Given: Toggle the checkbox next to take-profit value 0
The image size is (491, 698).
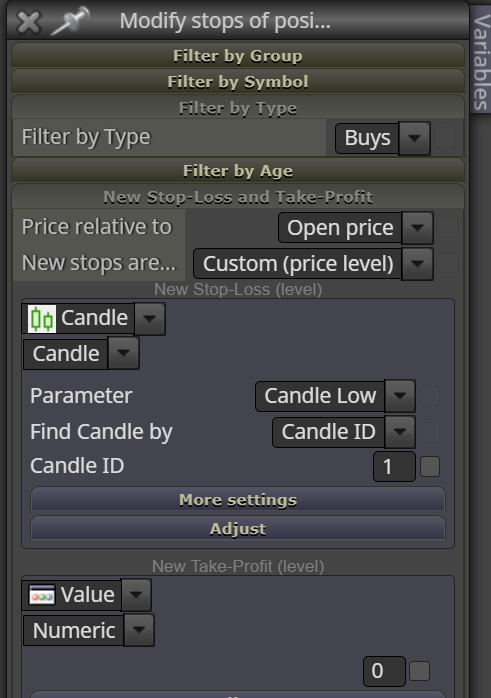Looking at the screenshot, I should coord(419,671).
